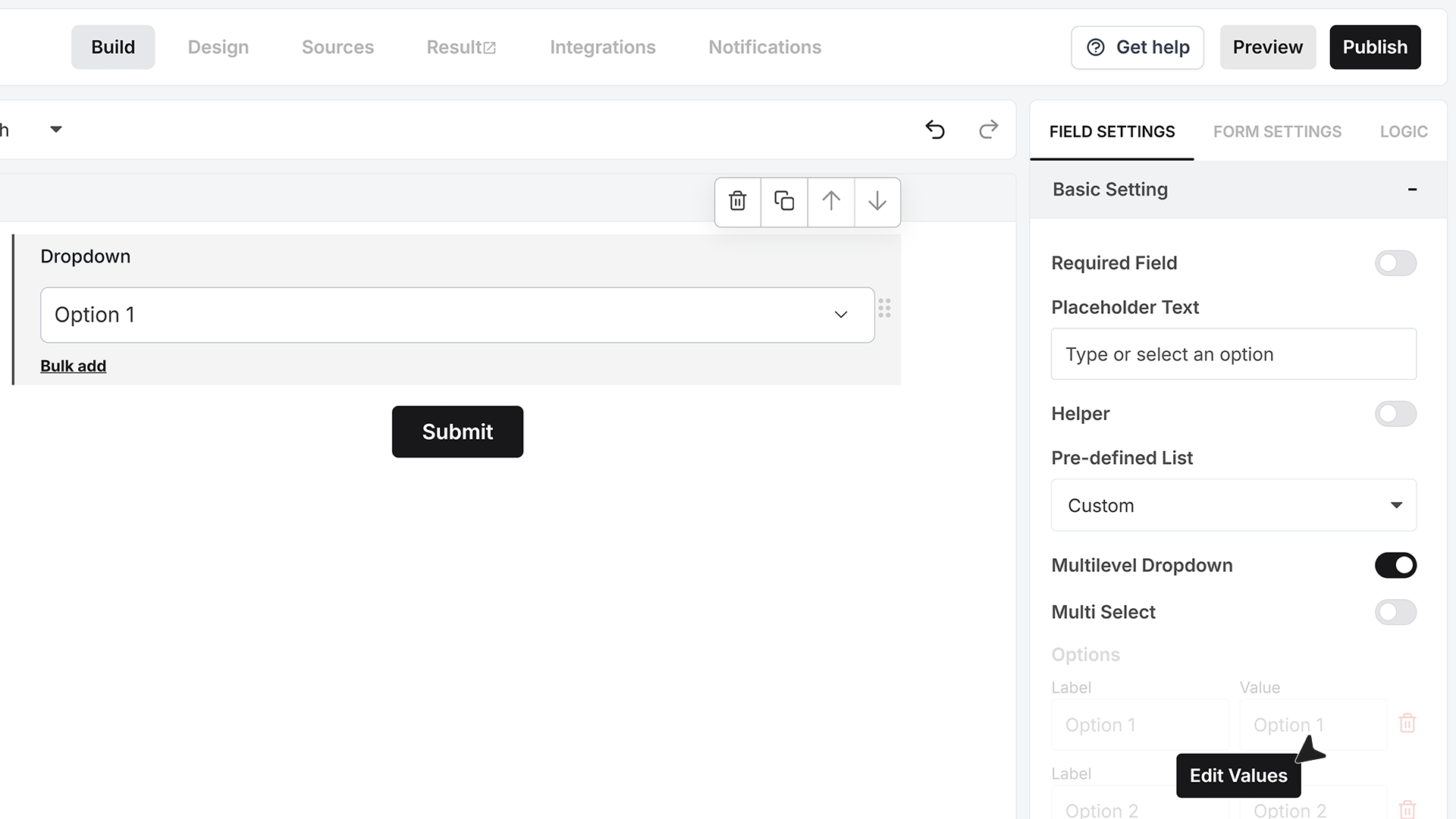This screenshot has height=819, width=1456.
Task: Open the Integrations tab
Action: (x=603, y=47)
